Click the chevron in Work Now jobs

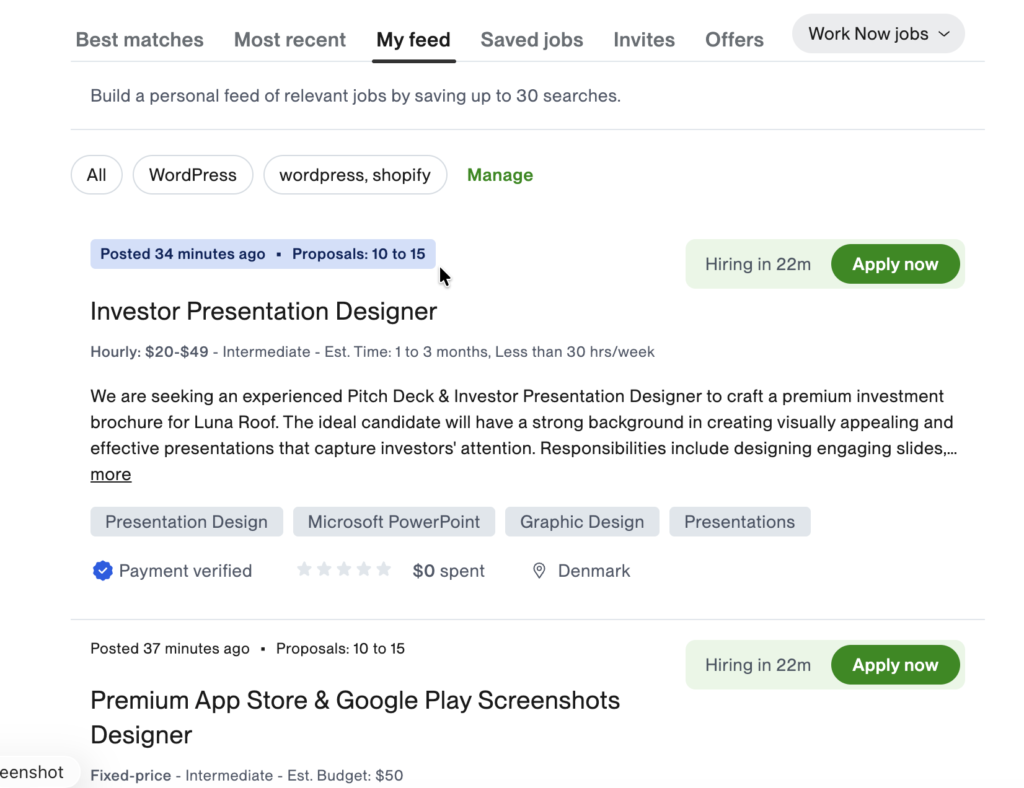(944, 34)
